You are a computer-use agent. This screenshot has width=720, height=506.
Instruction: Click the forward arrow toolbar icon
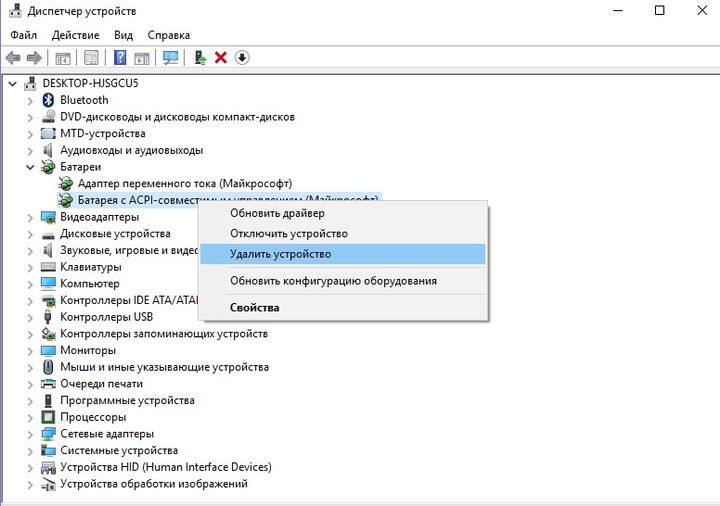[x=34, y=58]
